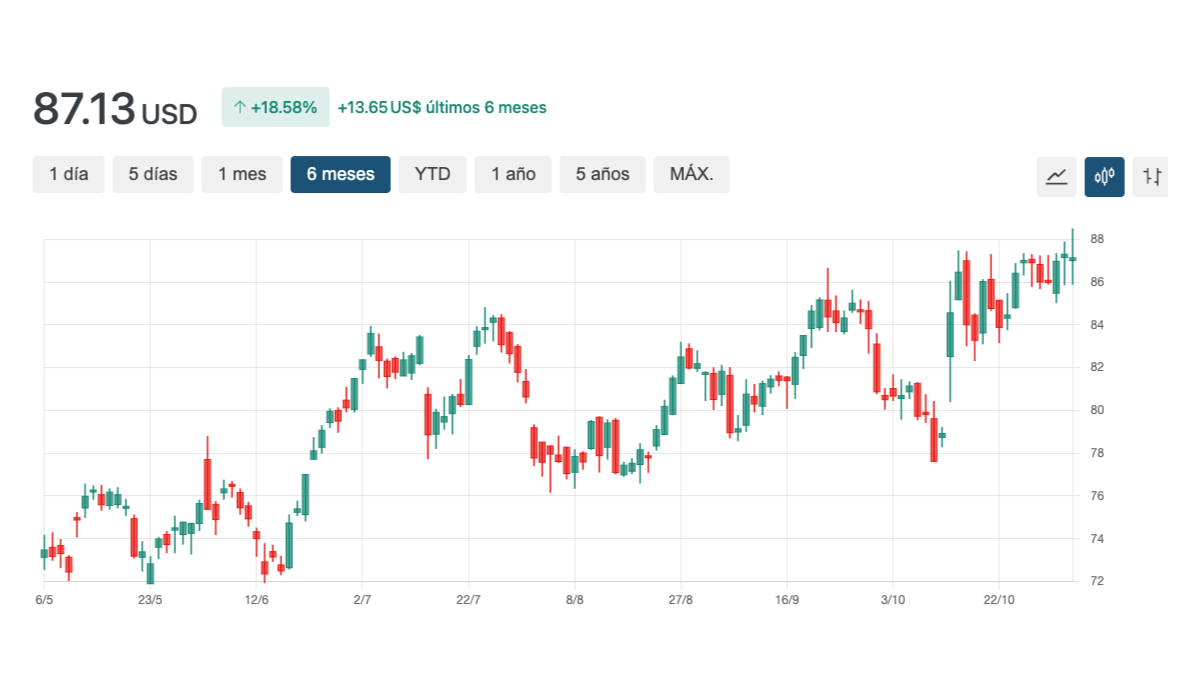The width and height of the screenshot is (1200, 675).
Task: Switch chart to 1 mes
Action: point(242,174)
